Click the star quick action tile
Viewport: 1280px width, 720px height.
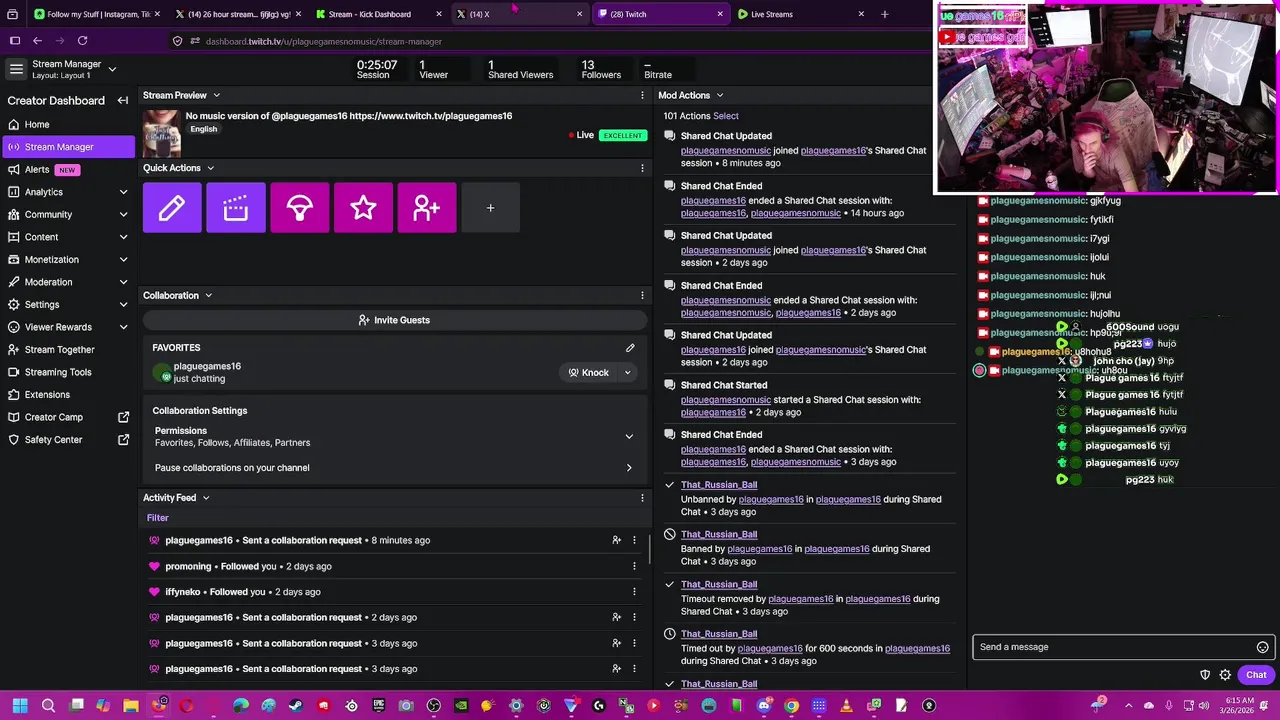363,208
